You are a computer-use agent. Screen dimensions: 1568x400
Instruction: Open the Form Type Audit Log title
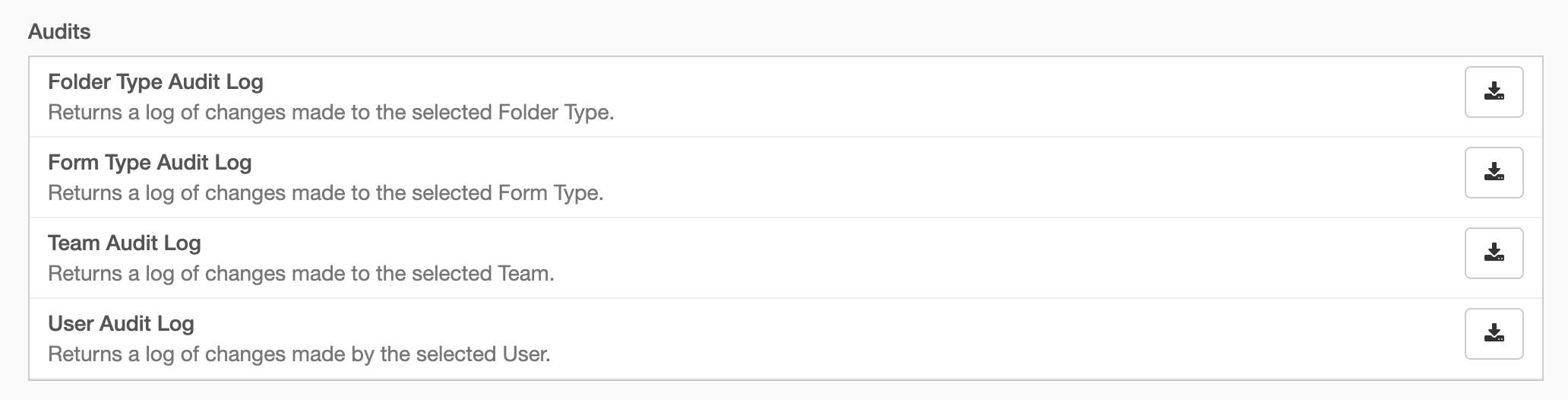(x=150, y=163)
